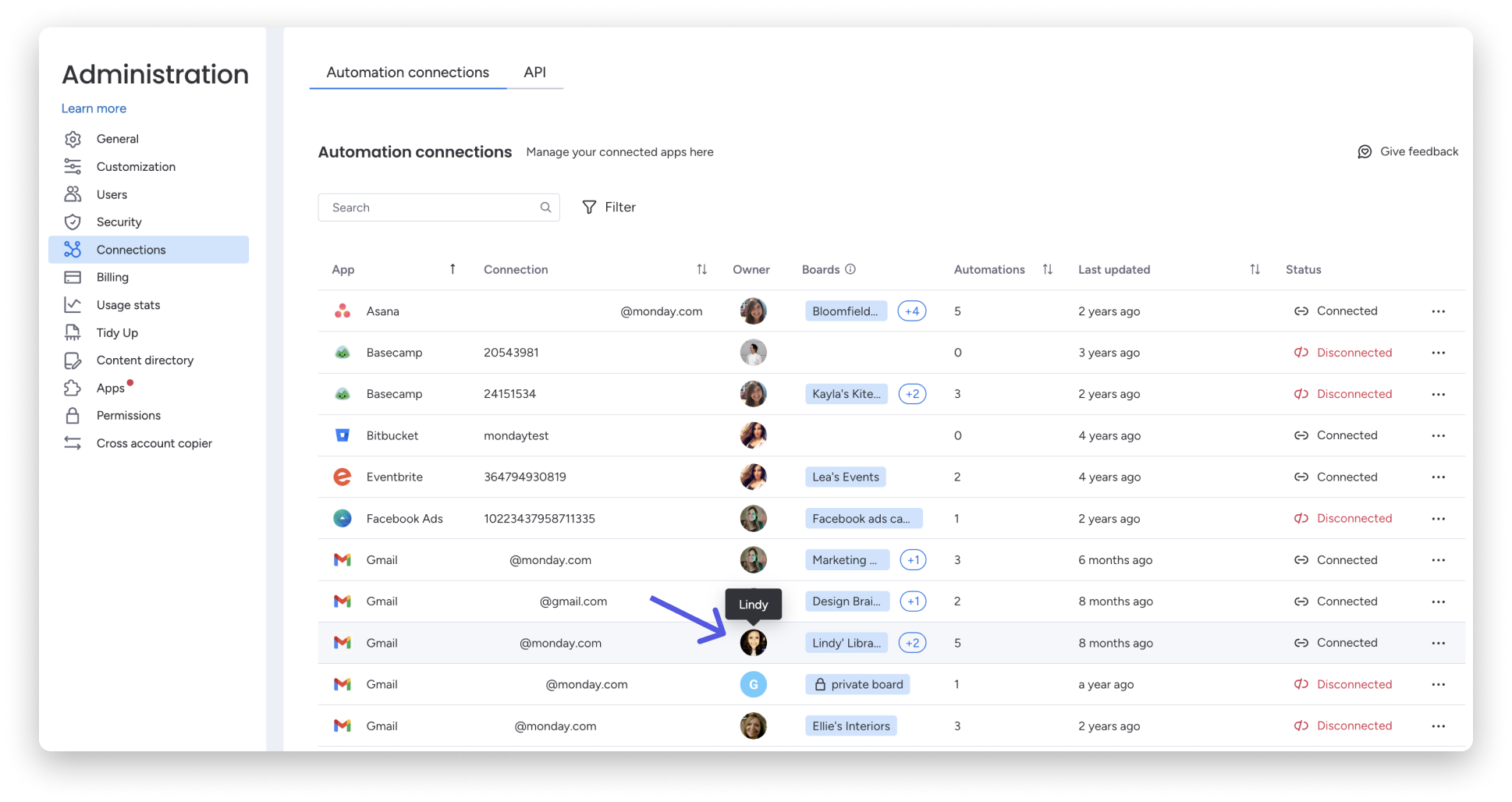Click the Asana app icon
Image resolution: width=1512 pixels, height=802 pixels.
pos(343,311)
